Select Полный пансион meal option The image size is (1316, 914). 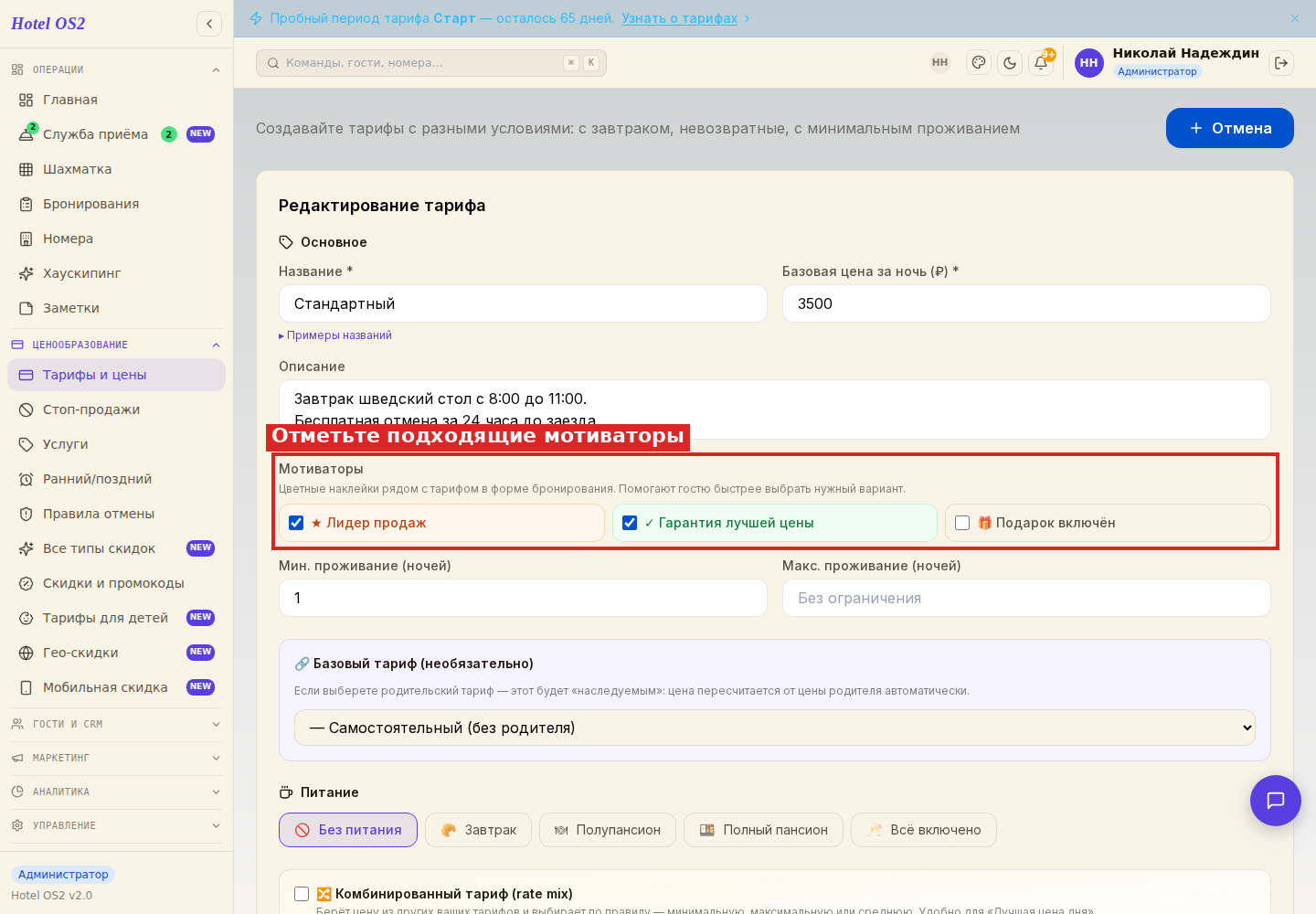[x=763, y=830]
